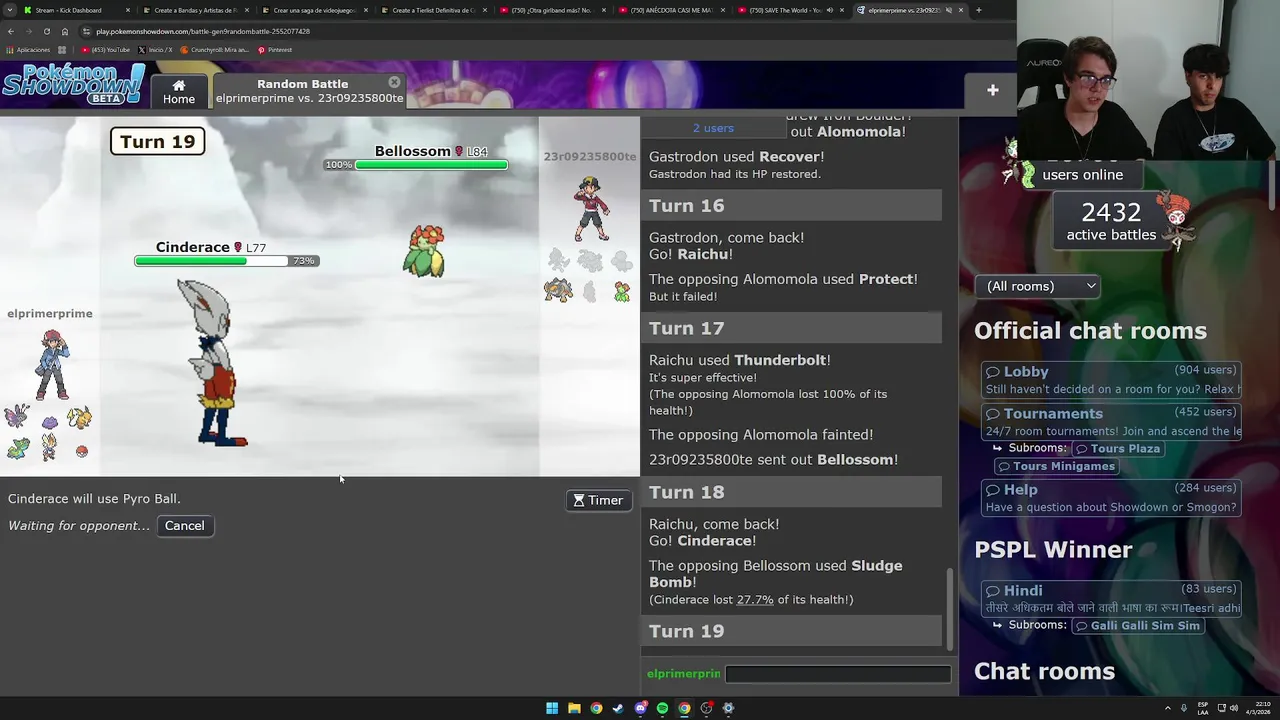
Task: Select the Ditto icon in your team
Action: (x=49, y=421)
